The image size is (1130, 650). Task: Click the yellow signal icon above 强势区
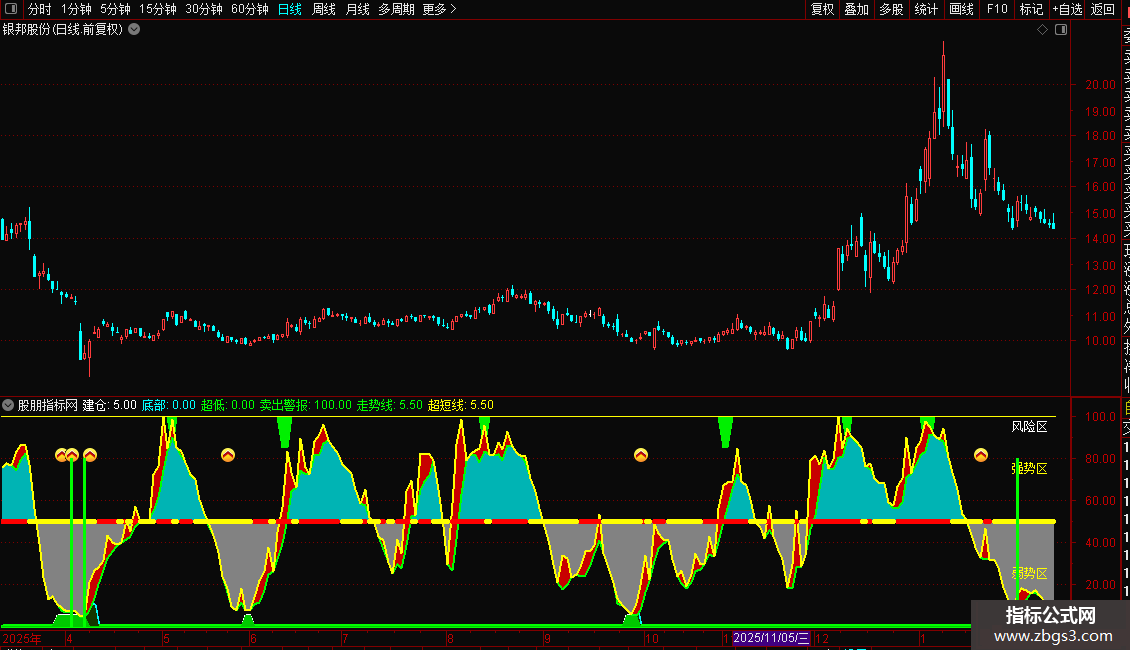point(981,455)
